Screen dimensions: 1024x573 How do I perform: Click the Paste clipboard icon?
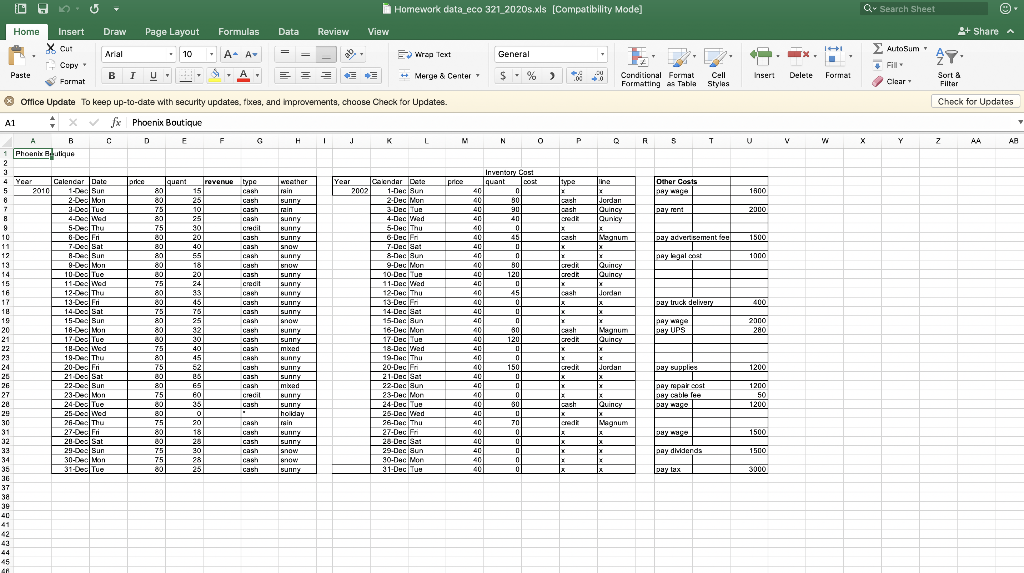[18, 57]
